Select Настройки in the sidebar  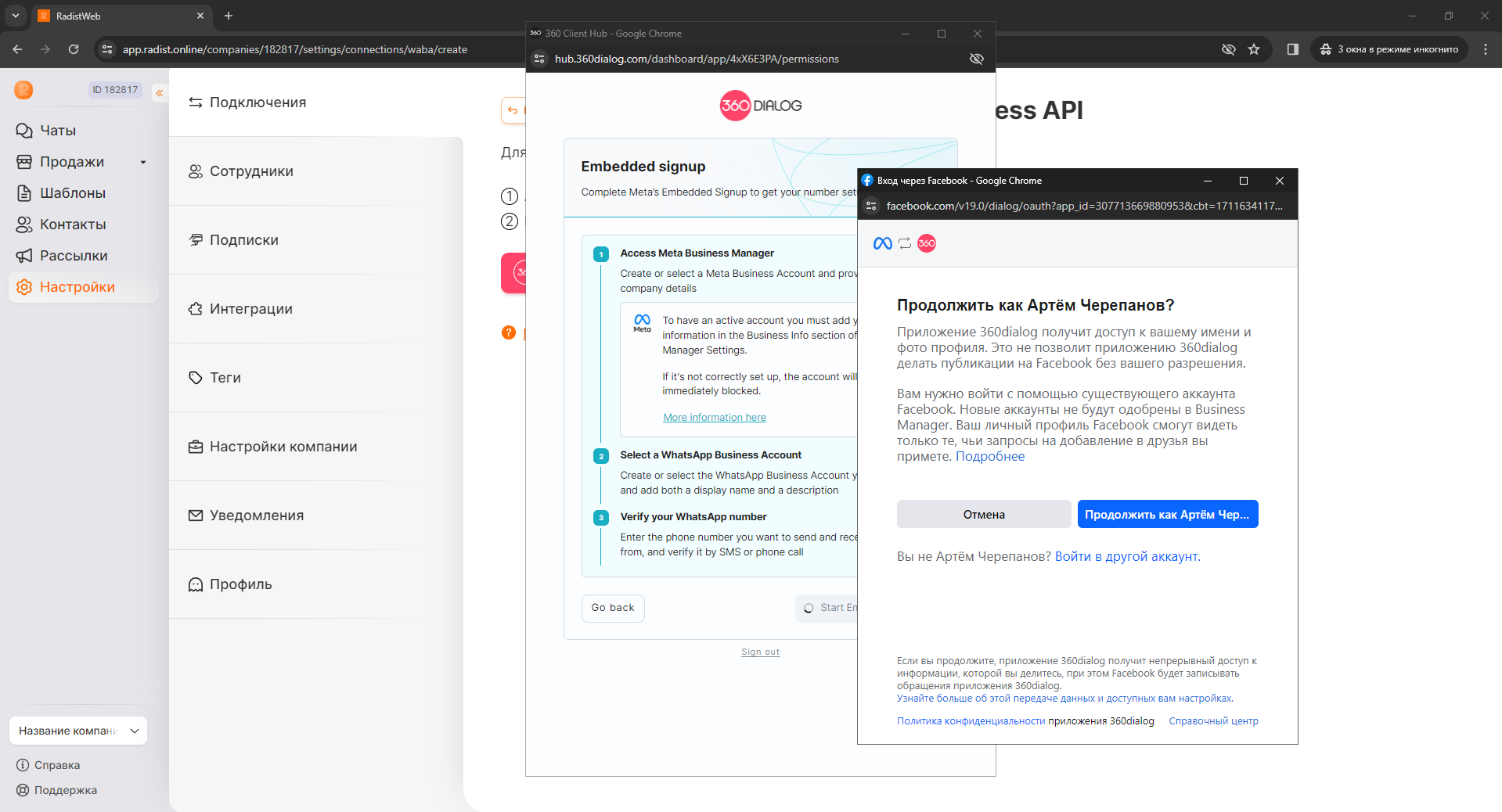point(83,287)
